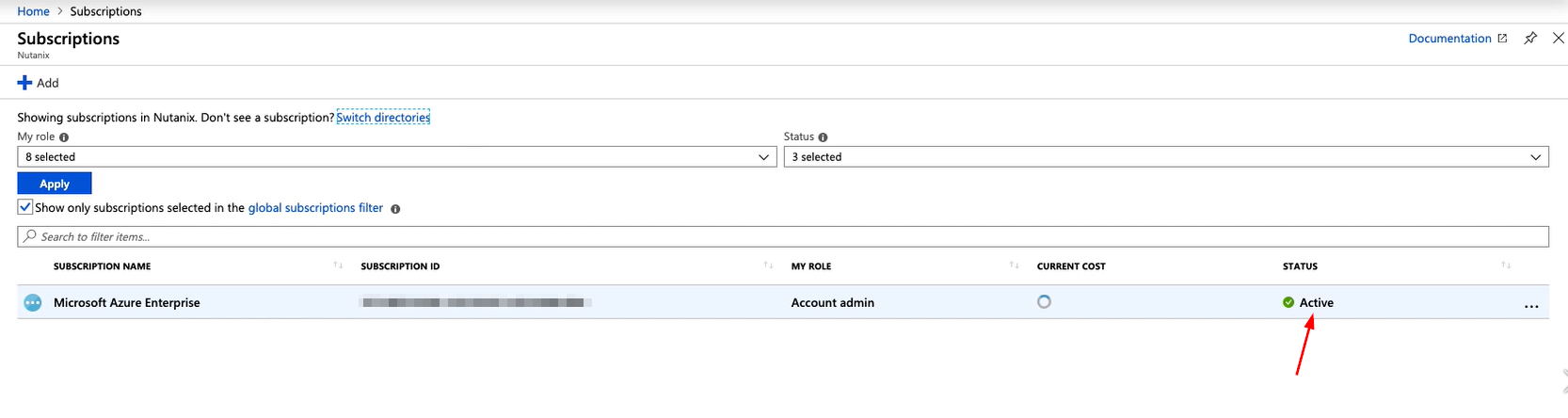The image size is (1568, 418).
Task: Click the search magnifier icon
Action: 30,236
